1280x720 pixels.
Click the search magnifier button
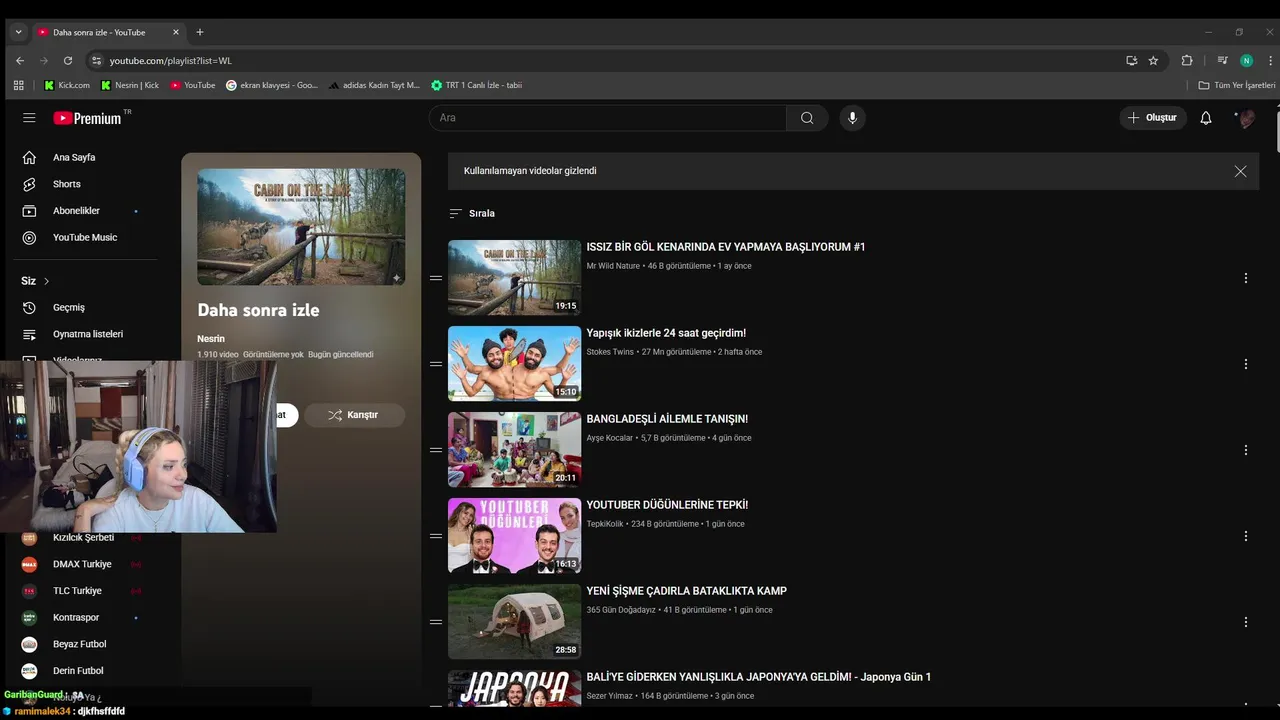coord(807,118)
